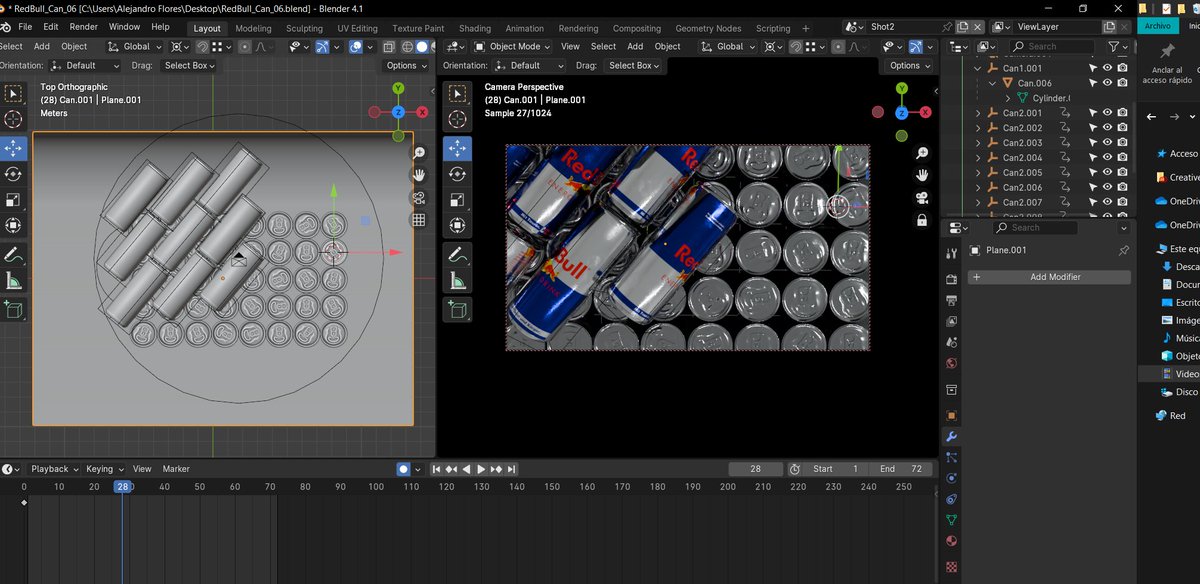The width and height of the screenshot is (1200, 584).
Task: Click lock camera to view icon
Action: [x=920, y=220]
